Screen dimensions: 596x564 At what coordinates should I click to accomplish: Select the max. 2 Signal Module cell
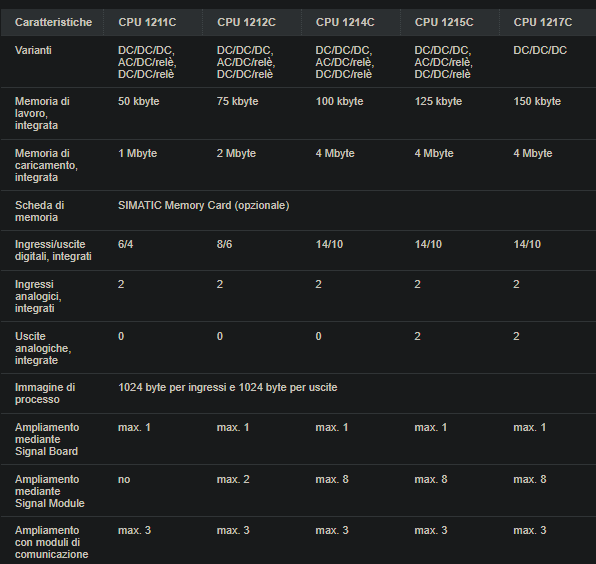pyautogui.click(x=233, y=479)
